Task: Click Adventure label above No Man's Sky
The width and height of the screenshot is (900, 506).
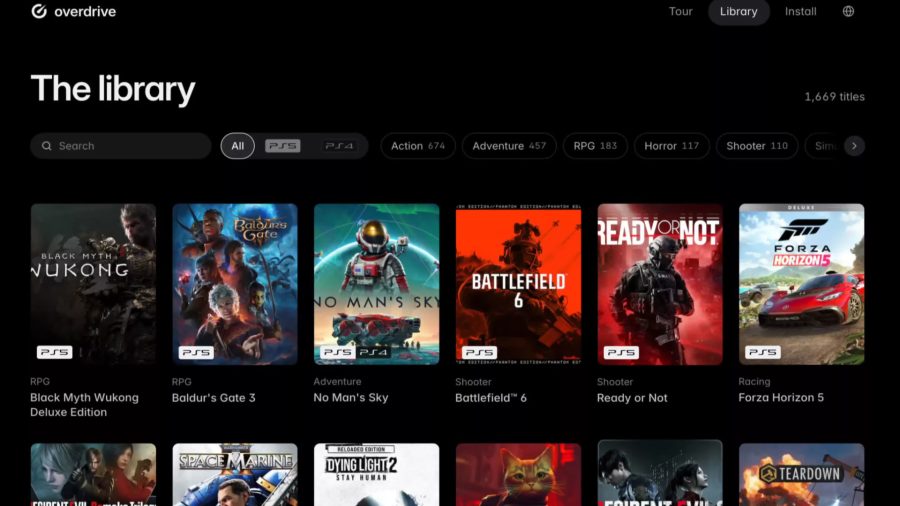Action: (x=338, y=382)
